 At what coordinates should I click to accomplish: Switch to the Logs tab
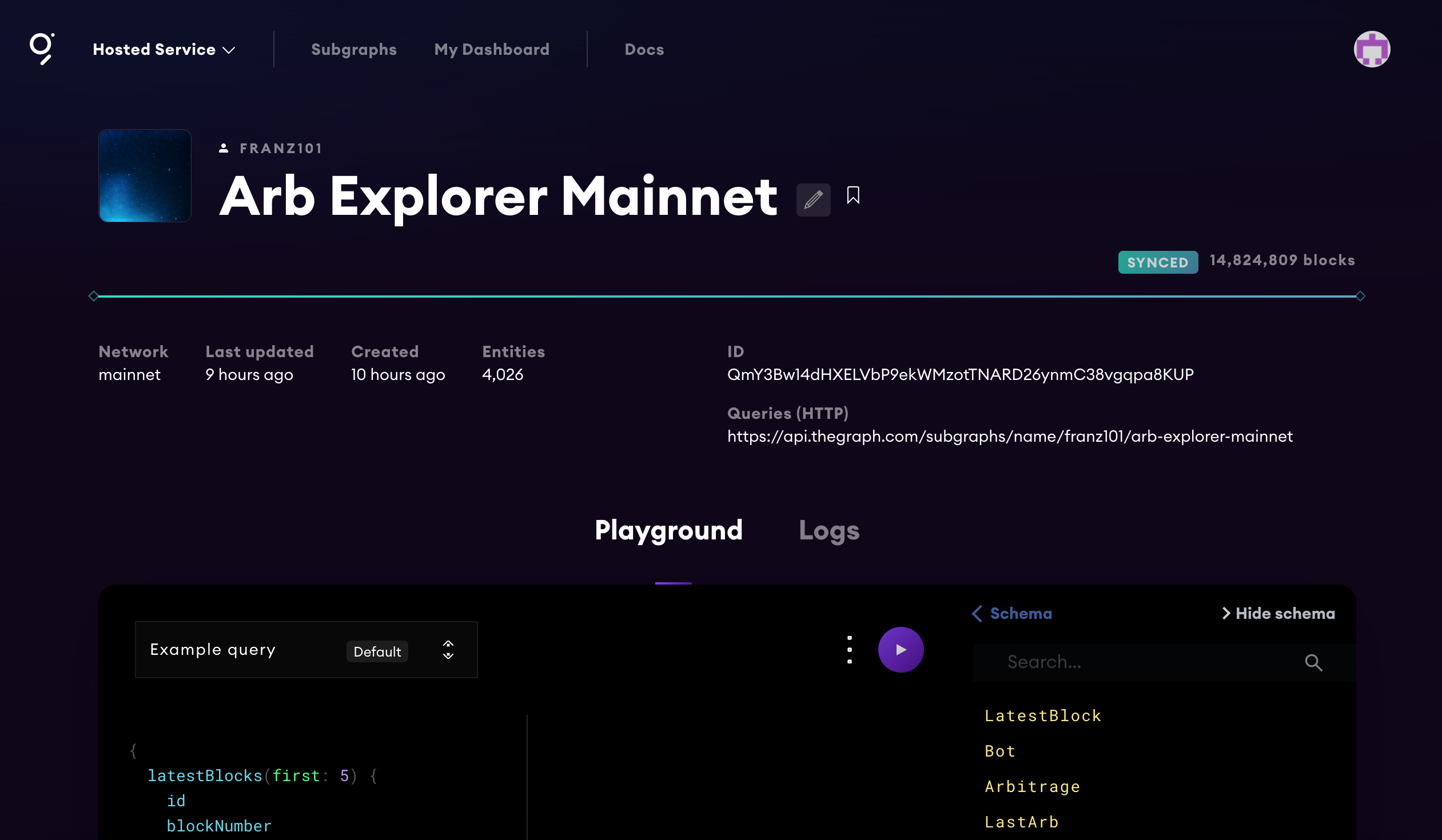click(x=829, y=530)
